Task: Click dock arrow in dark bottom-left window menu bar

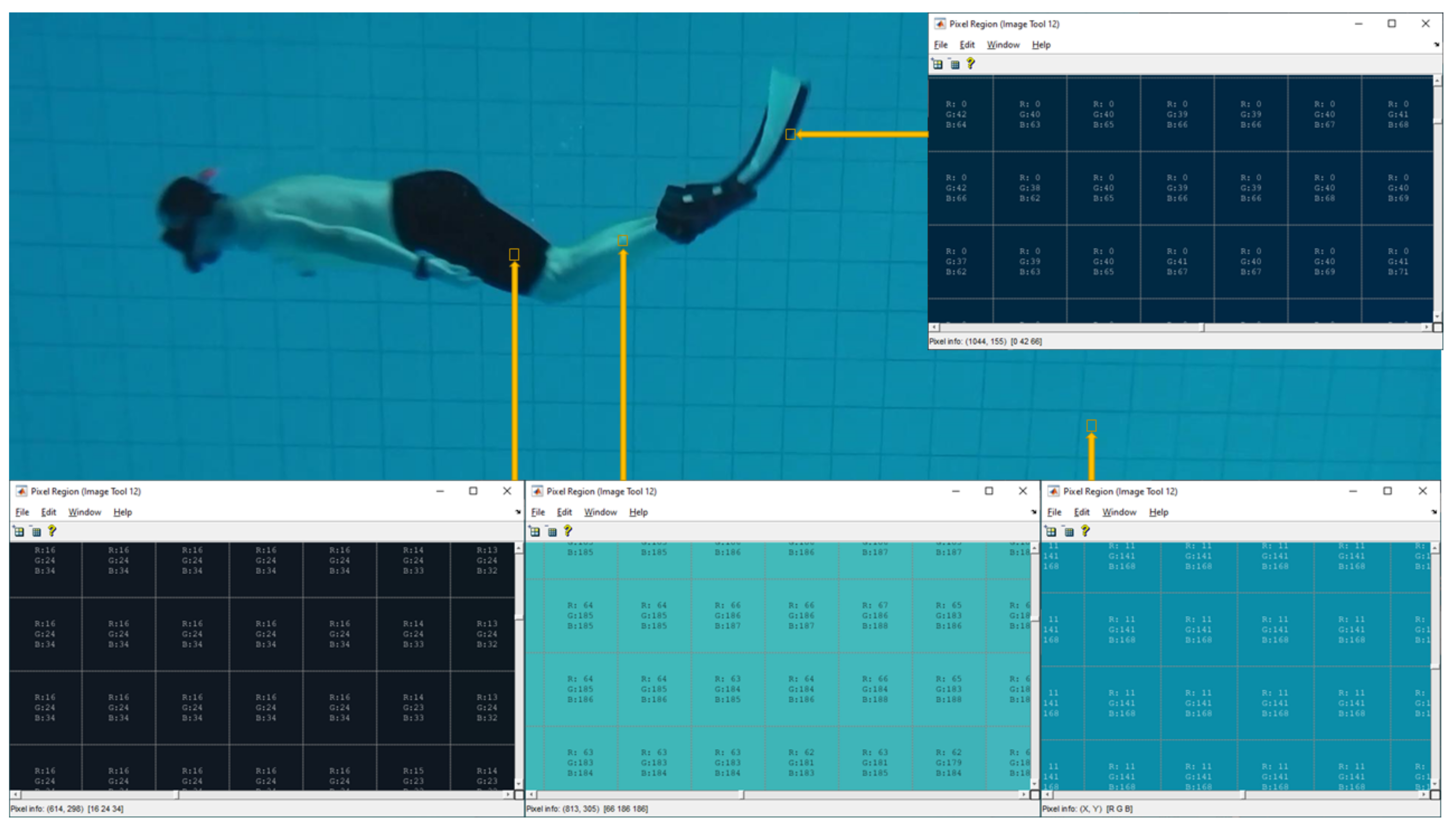Action: (x=518, y=512)
